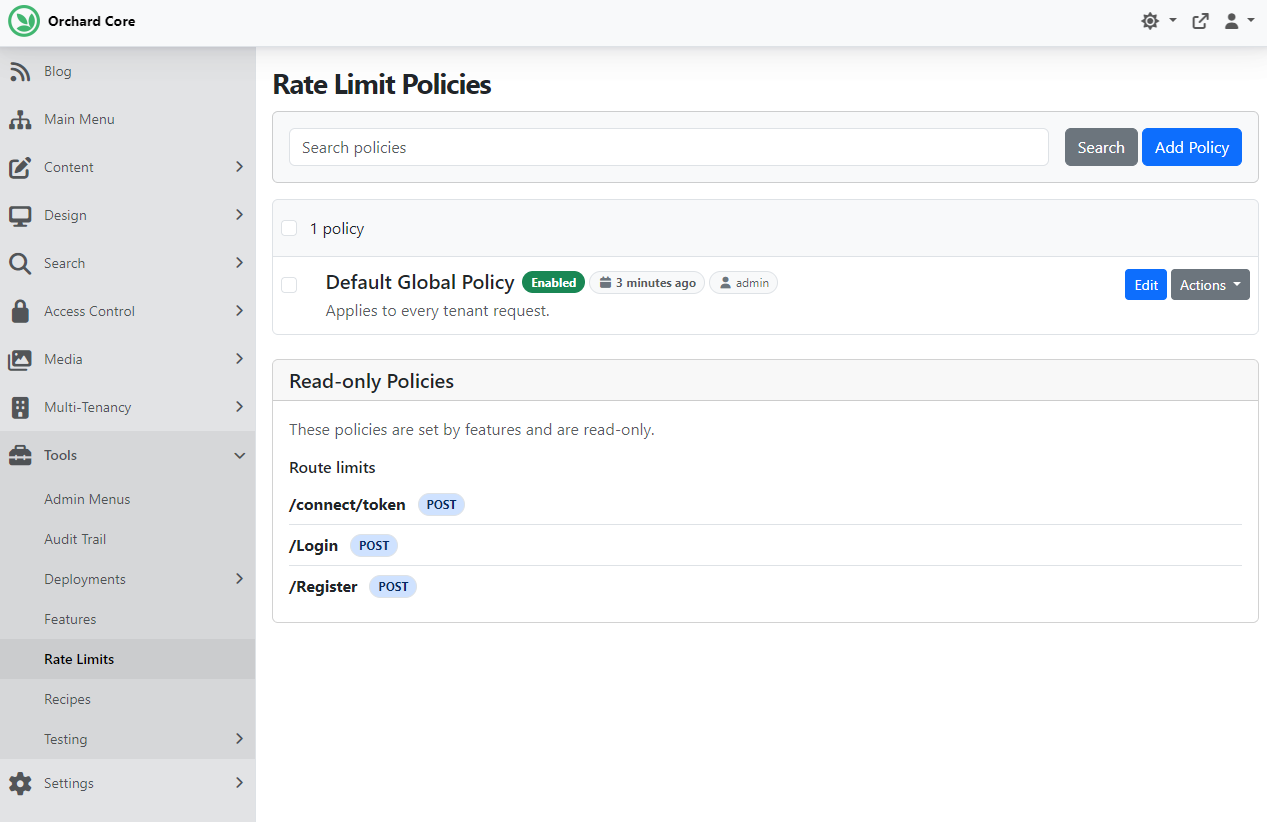Edit the Default Global Policy
The width and height of the screenshot is (1267, 822).
1146,285
